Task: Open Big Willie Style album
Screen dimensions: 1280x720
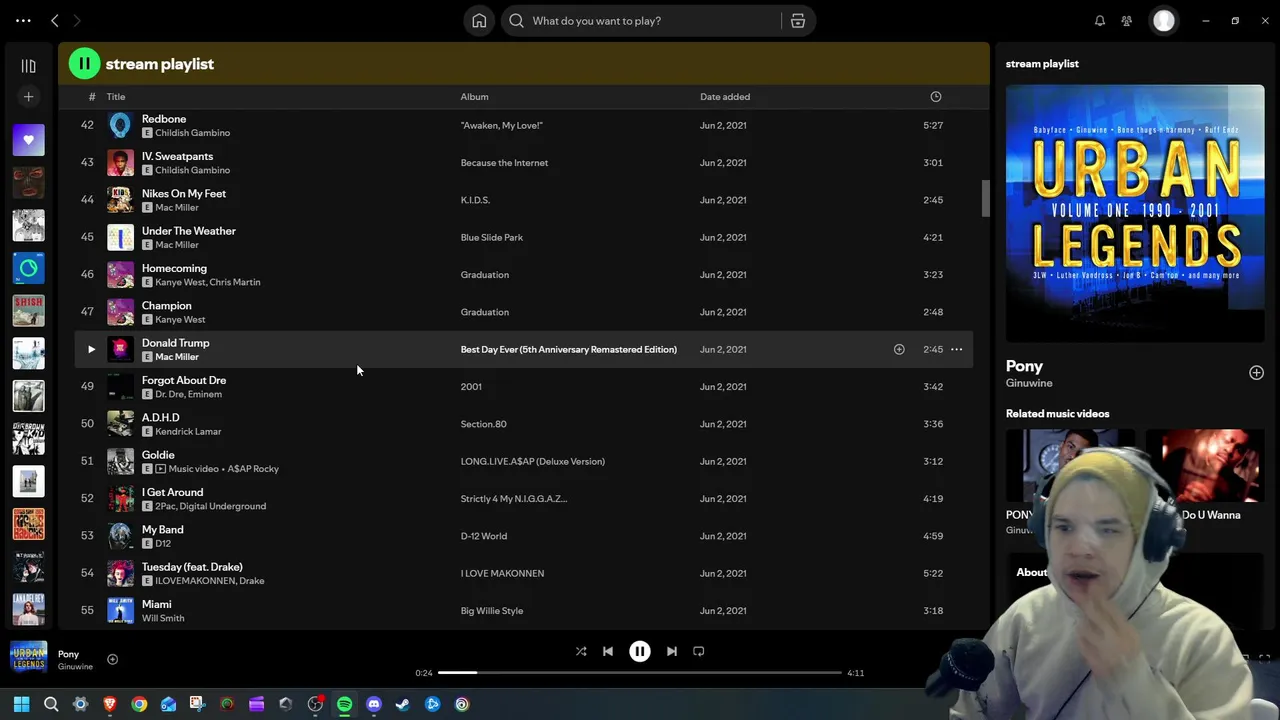Action: point(492,611)
